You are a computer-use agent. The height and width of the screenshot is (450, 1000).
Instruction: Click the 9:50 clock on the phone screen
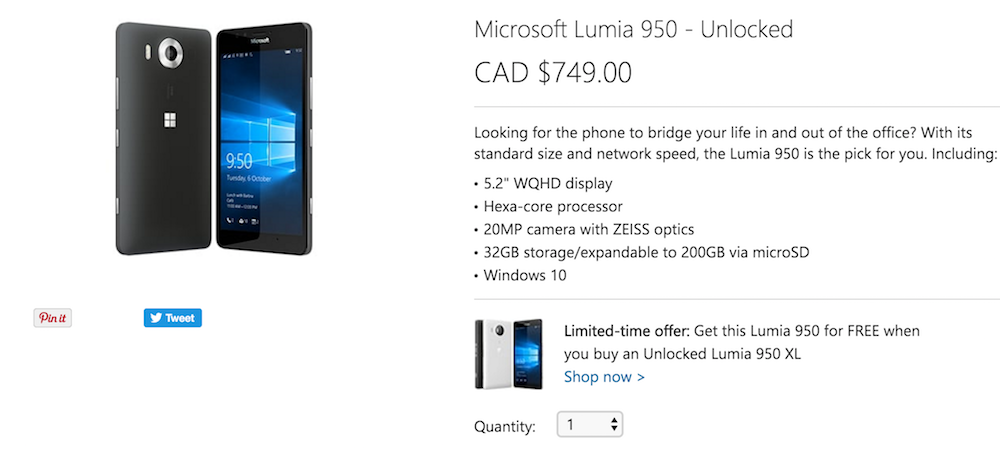click(x=240, y=159)
